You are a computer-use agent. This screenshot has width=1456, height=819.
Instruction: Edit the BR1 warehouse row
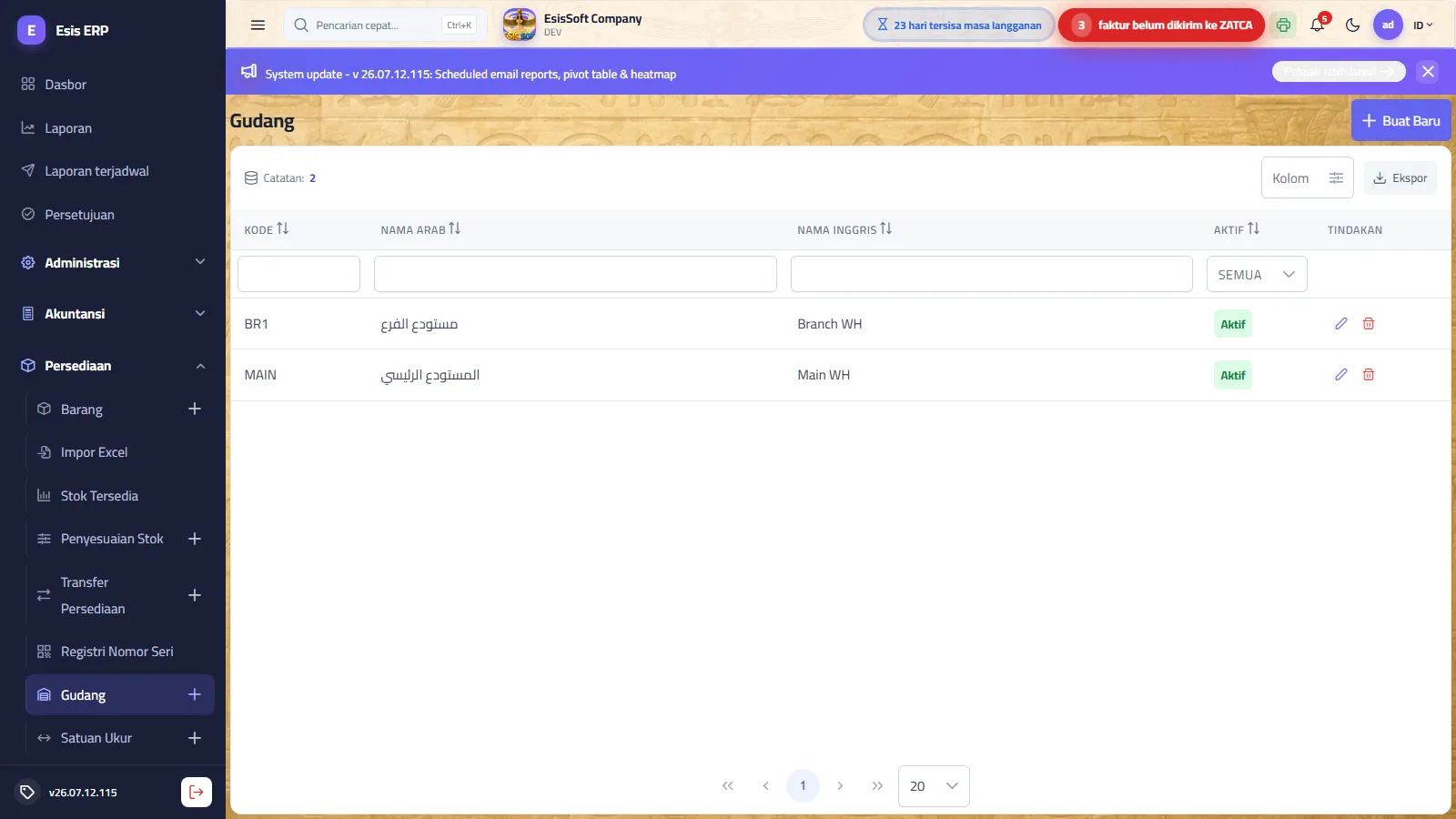tap(1340, 324)
